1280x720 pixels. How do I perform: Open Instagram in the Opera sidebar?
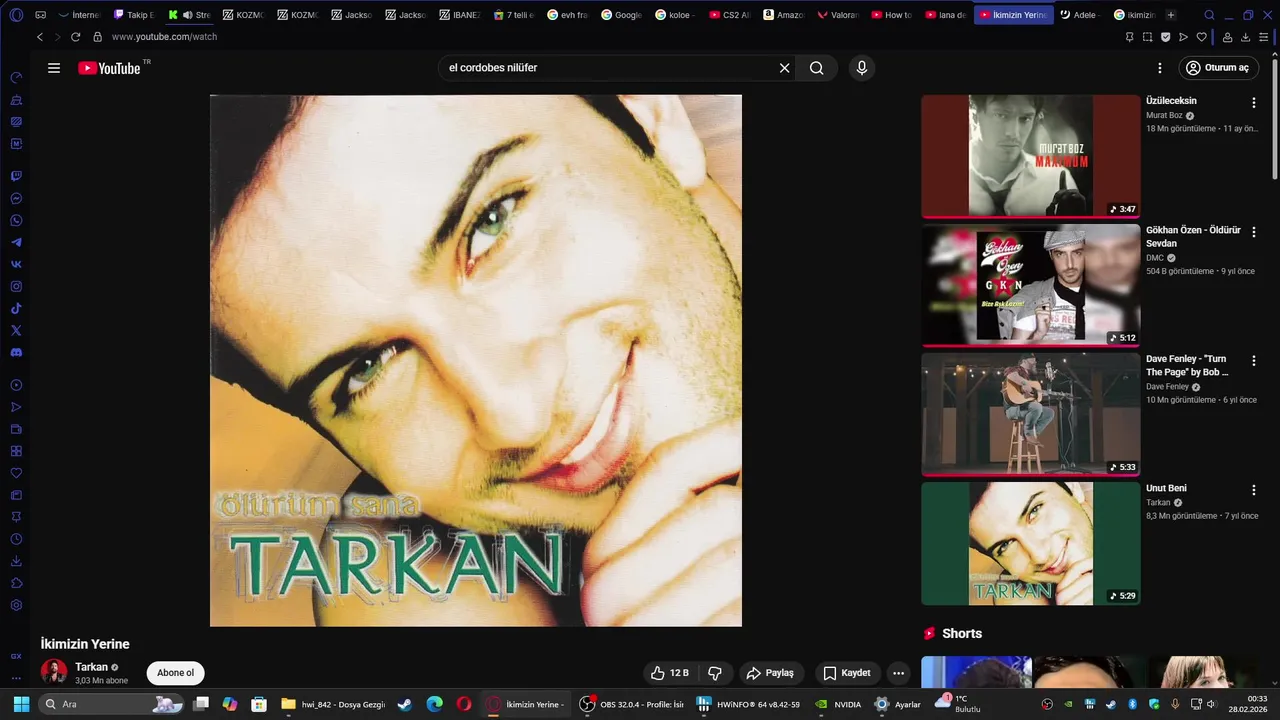[x=16, y=286]
